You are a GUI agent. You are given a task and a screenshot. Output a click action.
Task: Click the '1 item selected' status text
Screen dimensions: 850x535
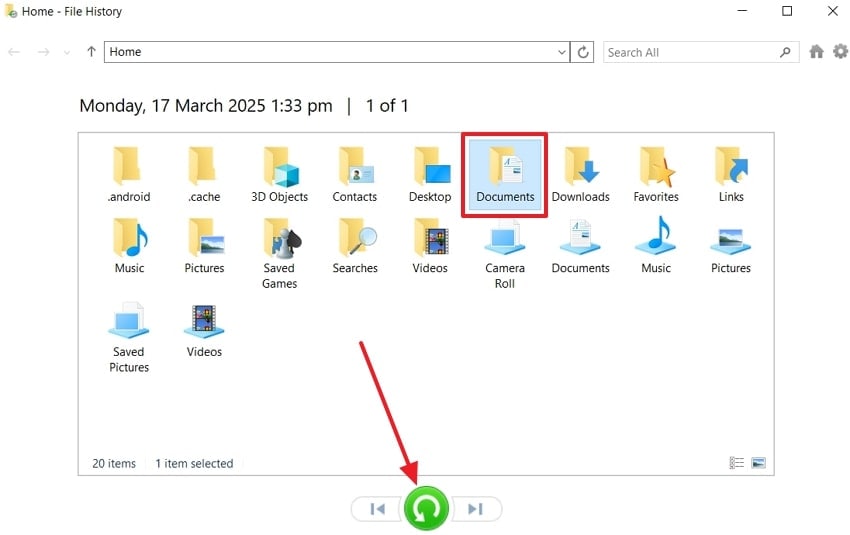click(x=194, y=463)
